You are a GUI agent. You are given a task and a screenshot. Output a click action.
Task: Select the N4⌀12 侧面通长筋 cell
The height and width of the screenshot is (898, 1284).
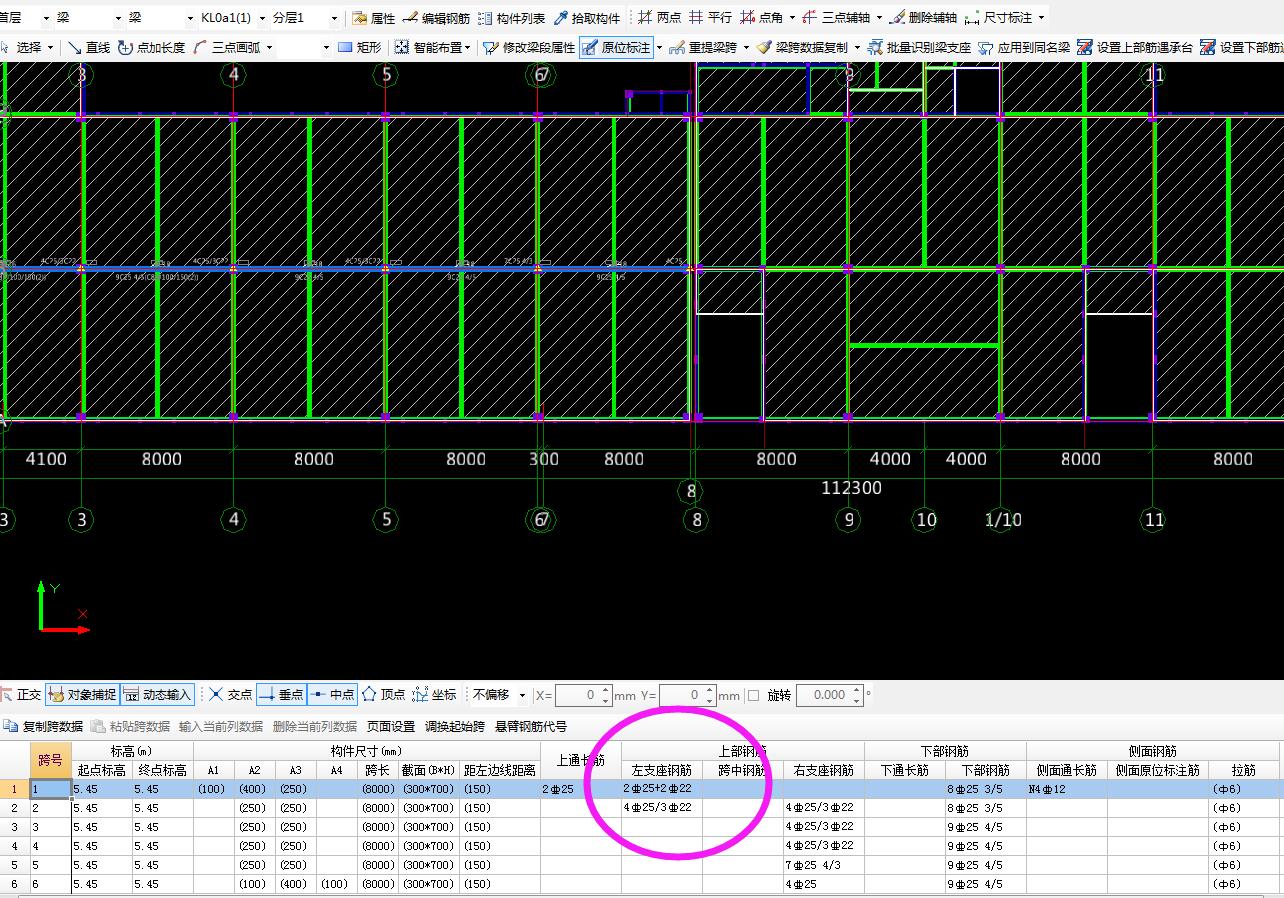[1066, 789]
